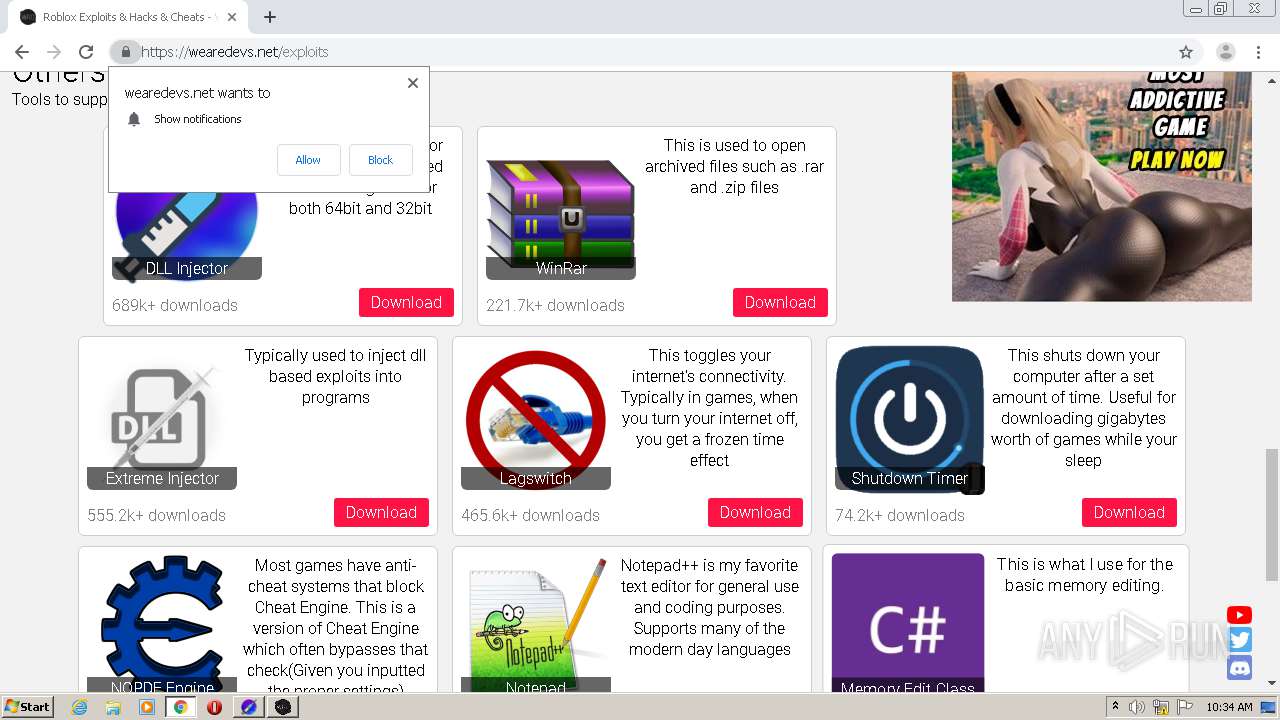Switch to Chrome in the taskbar

pyautogui.click(x=181, y=707)
